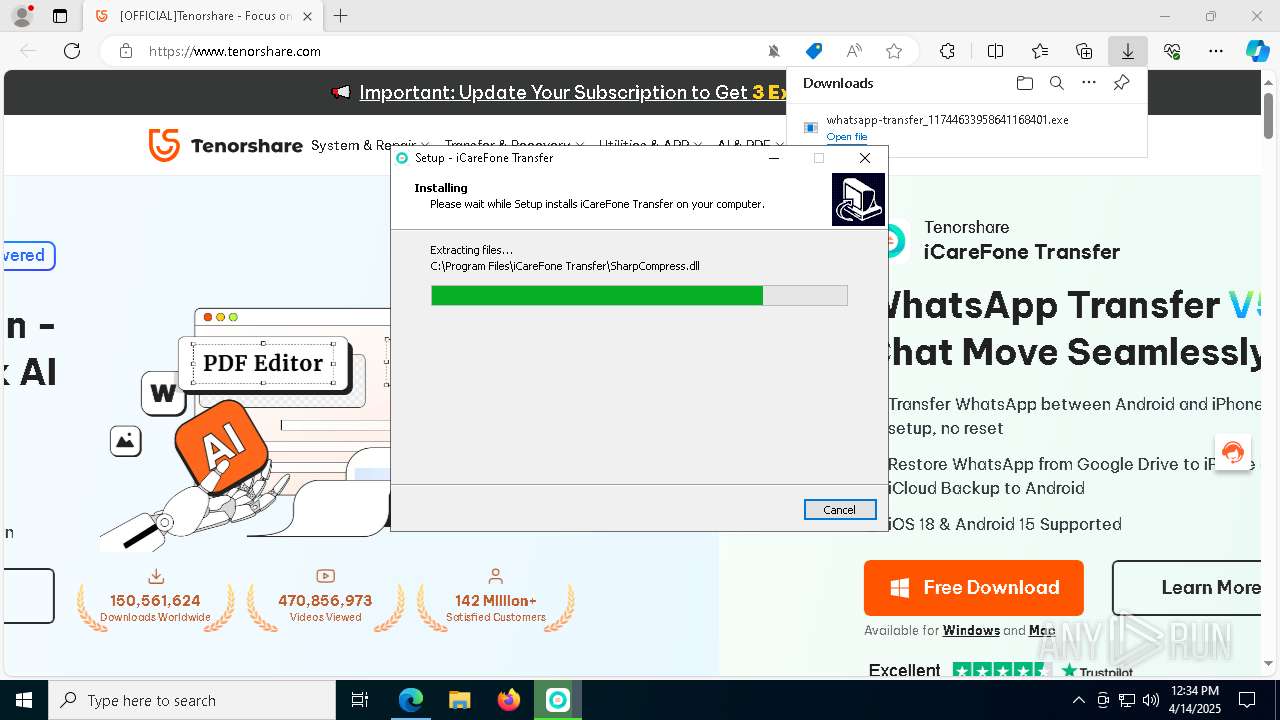Open browser Extensions puzzle icon
The image size is (1280, 720).
click(x=947, y=51)
